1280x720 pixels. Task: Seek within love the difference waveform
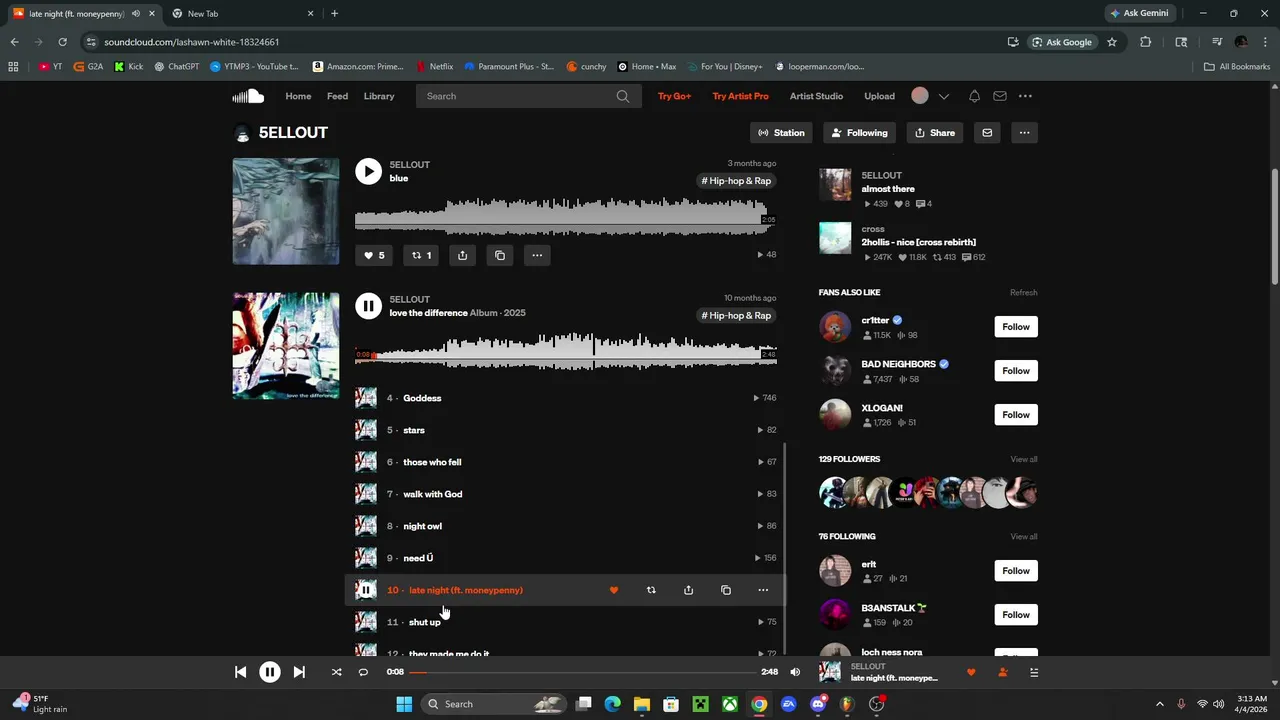[566, 351]
